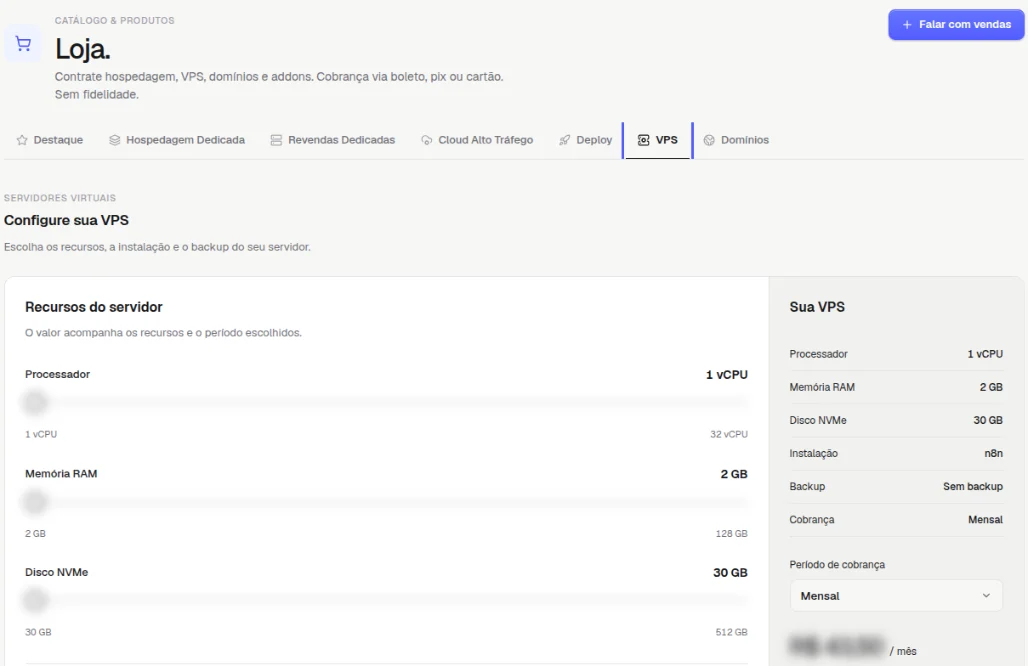Viewport: 1028px width, 666px height.
Task: Click the 'Recursos do servidor' heading
Action: point(94,307)
